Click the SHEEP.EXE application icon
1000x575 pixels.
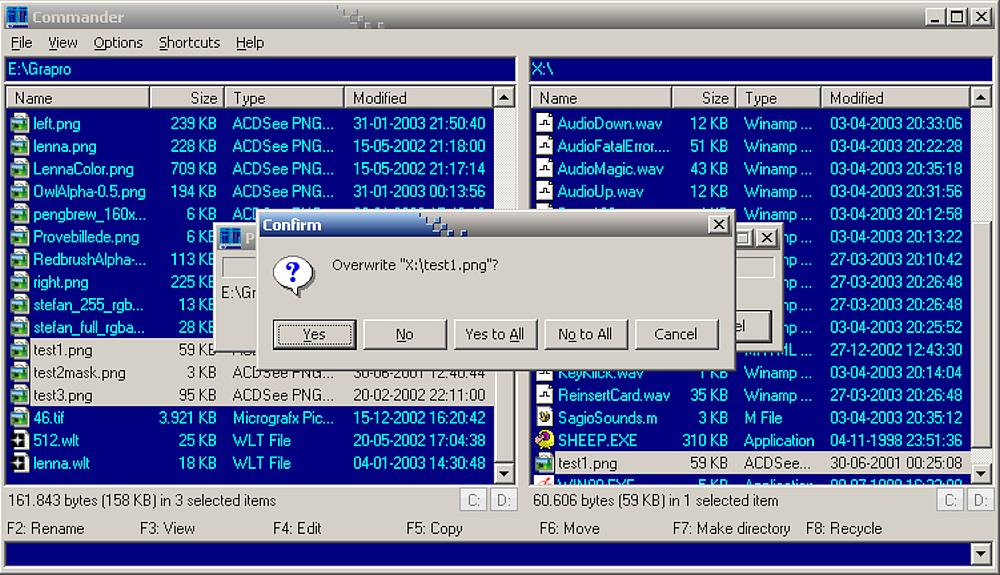pos(544,440)
